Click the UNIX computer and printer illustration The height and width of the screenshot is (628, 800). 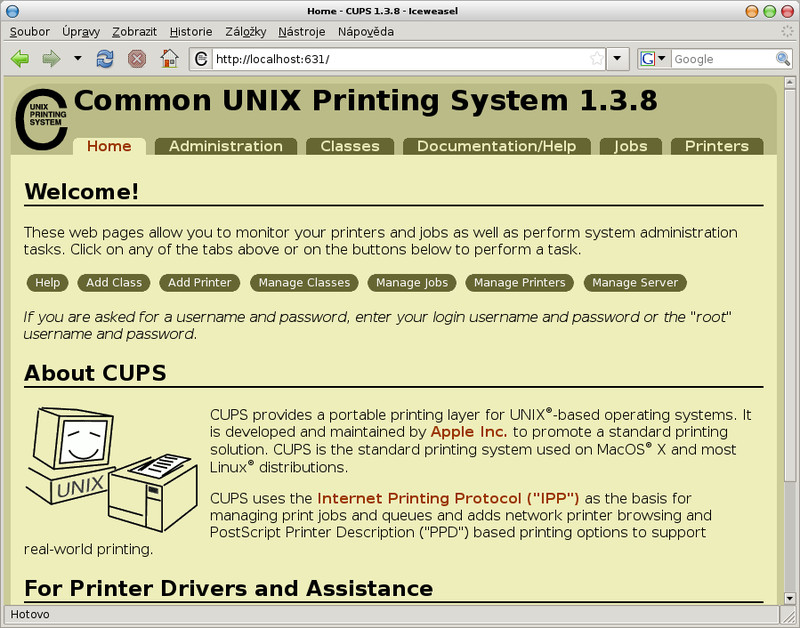111,469
